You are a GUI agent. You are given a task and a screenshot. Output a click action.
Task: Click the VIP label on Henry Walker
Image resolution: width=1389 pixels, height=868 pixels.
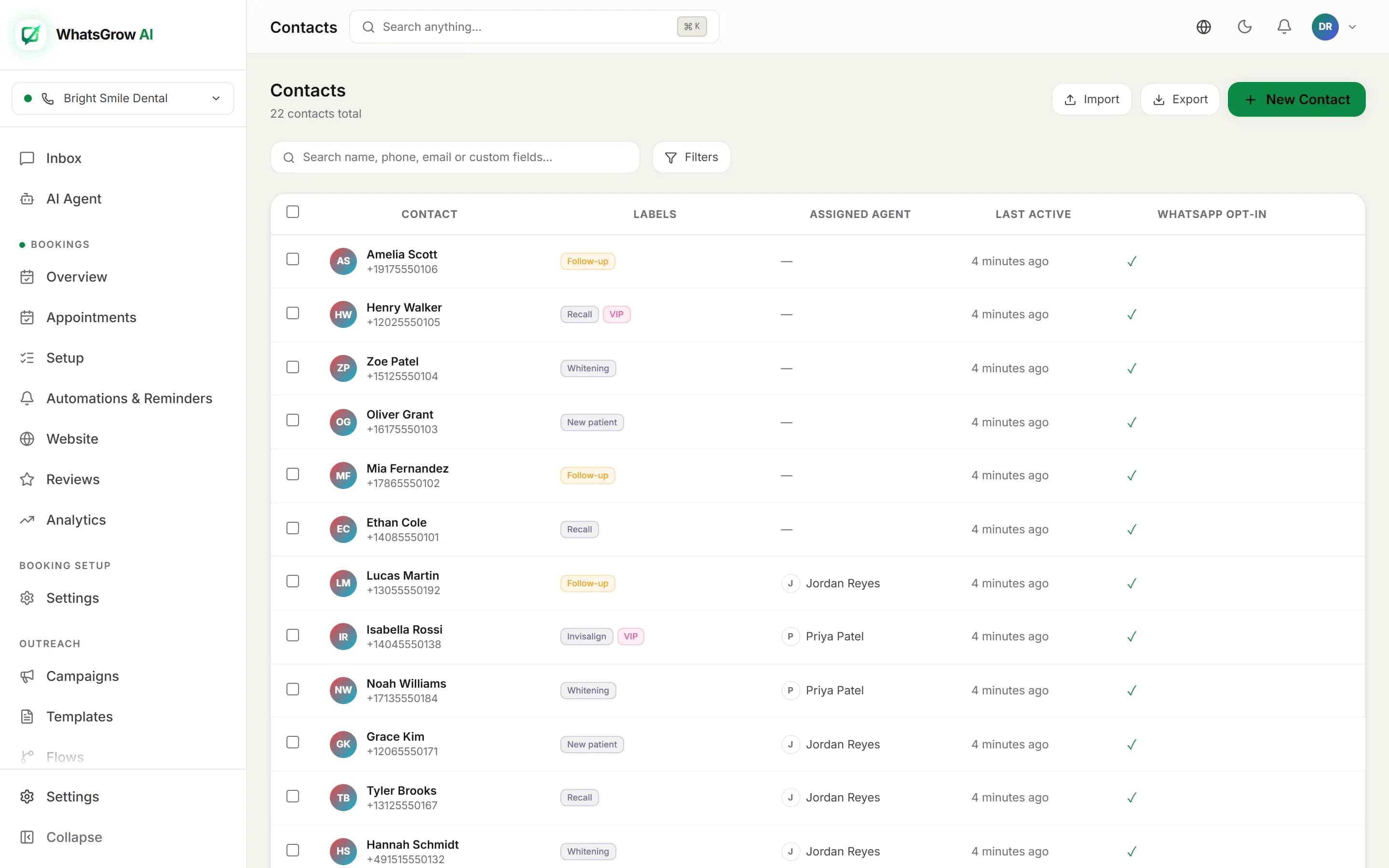[616, 314]
